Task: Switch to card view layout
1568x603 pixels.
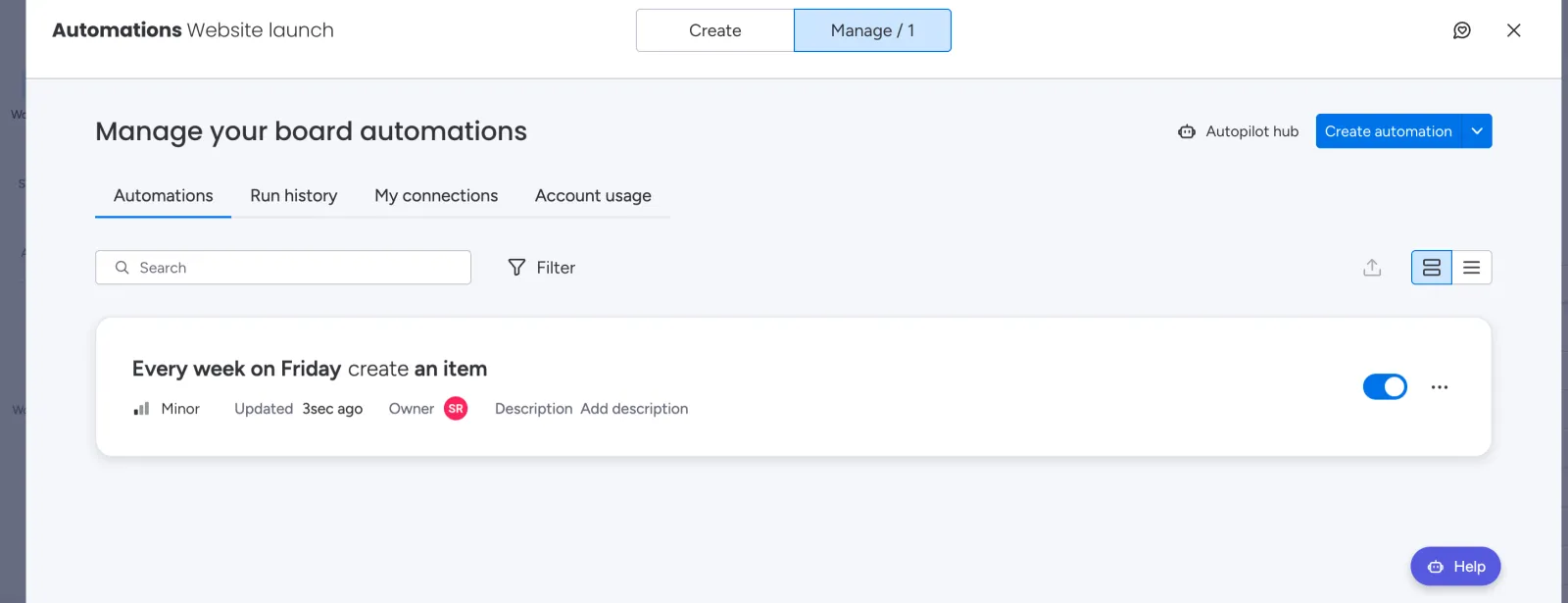Action: tap(1431, 268)
